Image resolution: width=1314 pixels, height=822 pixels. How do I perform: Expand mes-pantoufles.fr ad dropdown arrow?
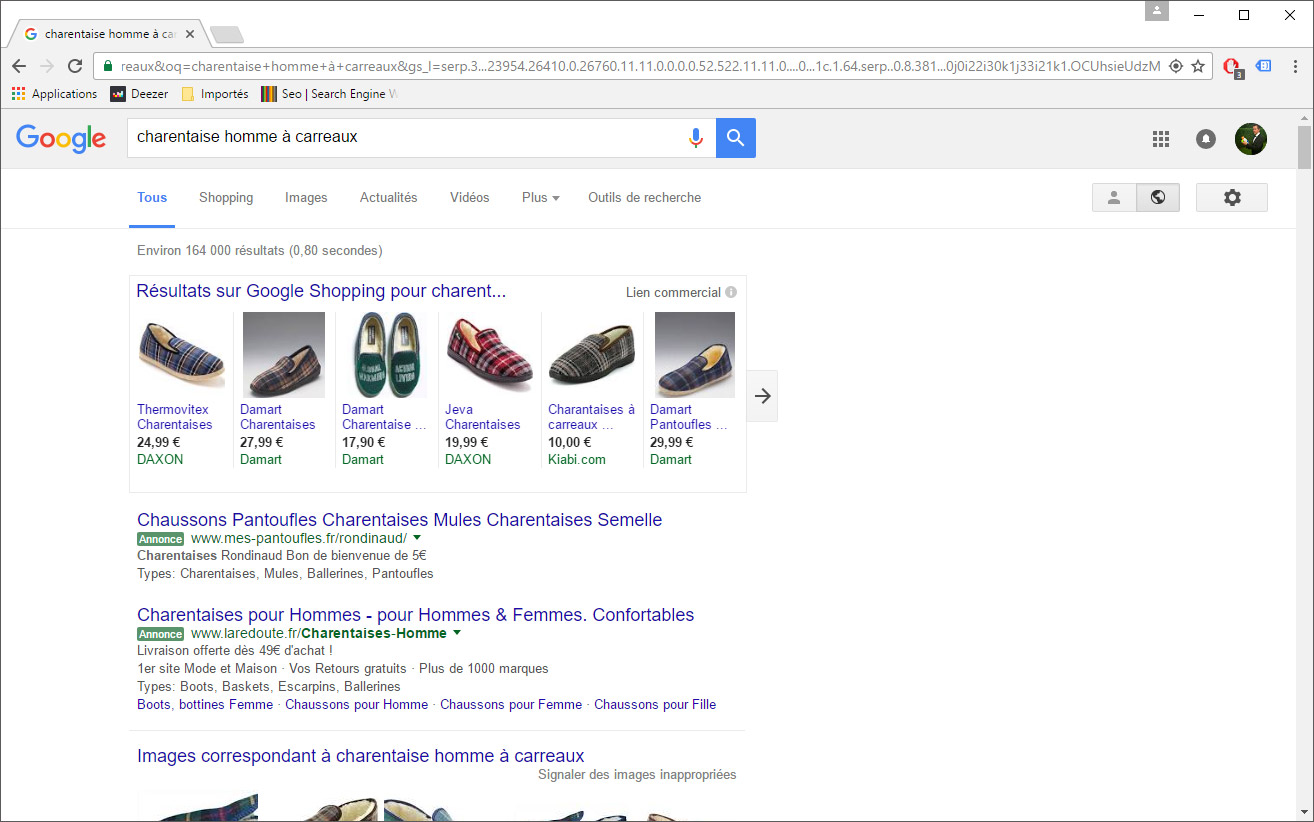coord(417,538)
